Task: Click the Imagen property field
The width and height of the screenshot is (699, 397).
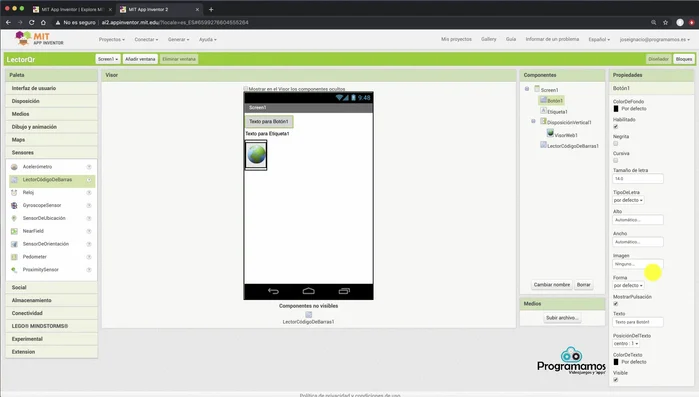Action: coord(638,264)
